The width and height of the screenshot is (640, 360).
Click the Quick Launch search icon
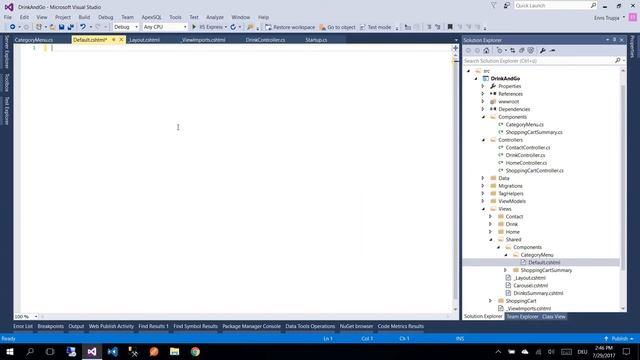click(593, 5)
